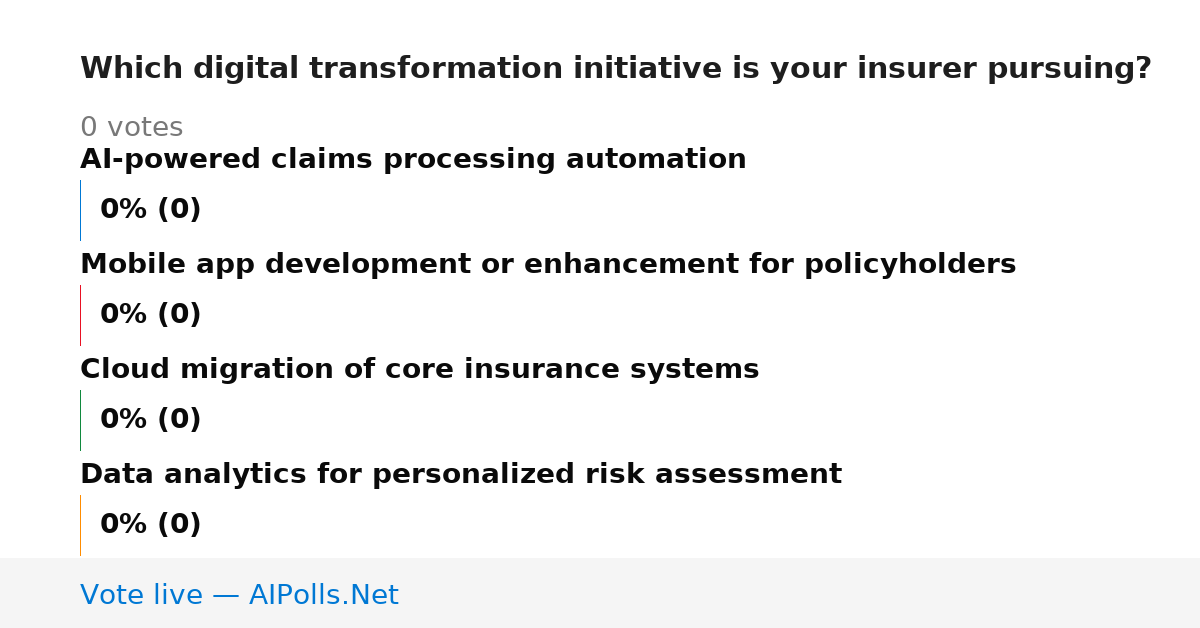Select Mobile app development or enhancement option
Viewport: 1200px width, 628px height.
[x=548, y=265]
